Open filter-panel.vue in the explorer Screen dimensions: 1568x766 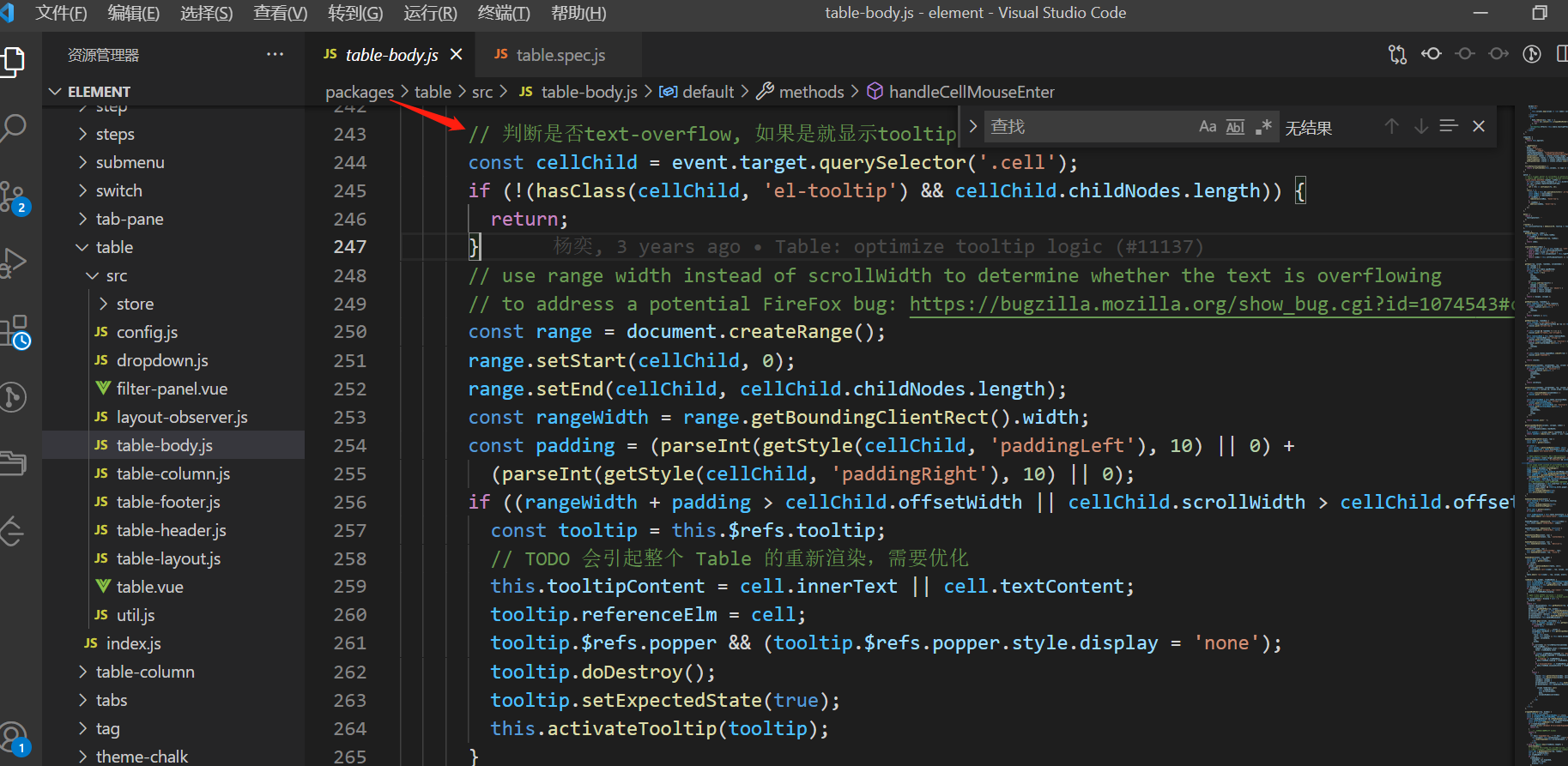[173, 389]
